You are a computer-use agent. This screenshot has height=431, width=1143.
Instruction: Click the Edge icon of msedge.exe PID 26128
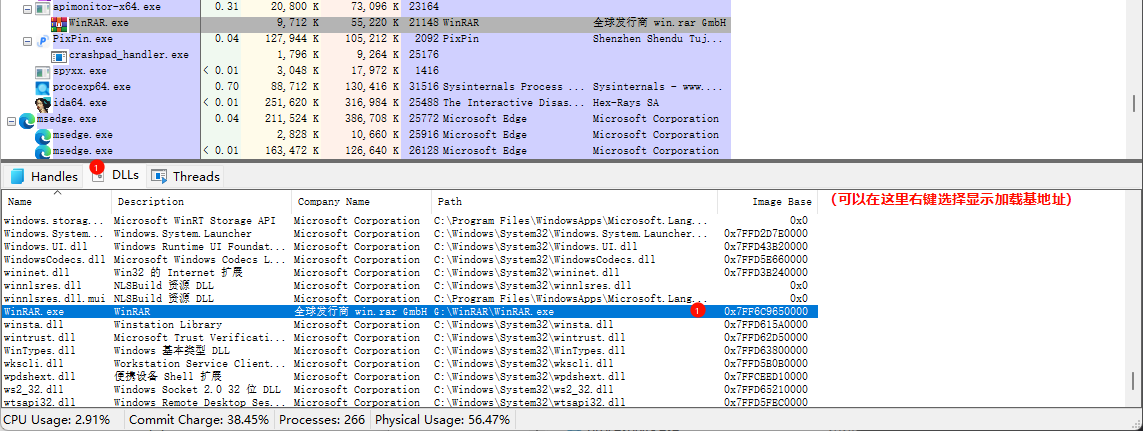click(43, 151)
